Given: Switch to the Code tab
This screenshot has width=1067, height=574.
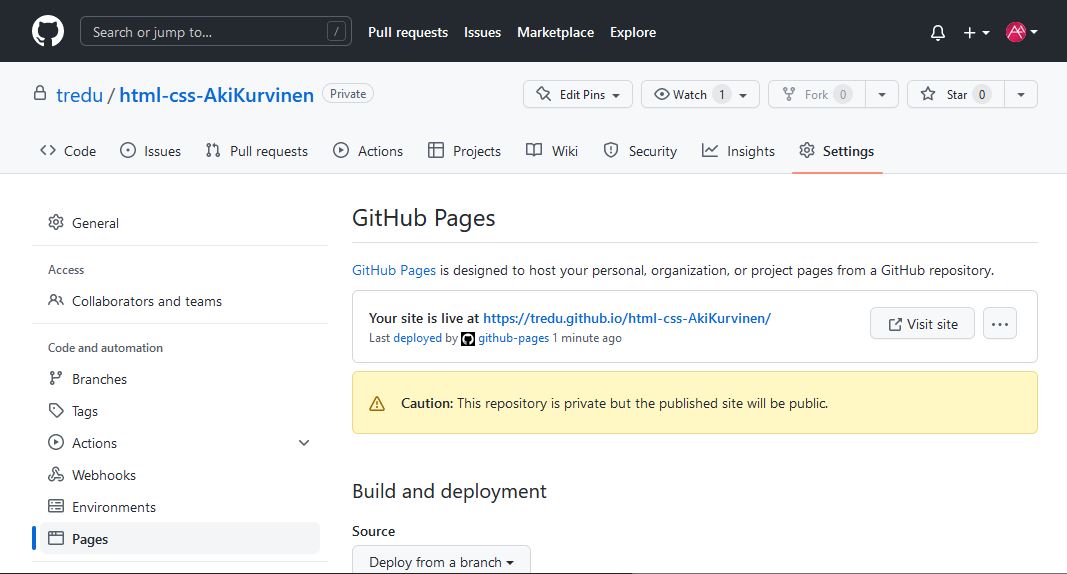Looking at the screenshot, I should 68,151.
